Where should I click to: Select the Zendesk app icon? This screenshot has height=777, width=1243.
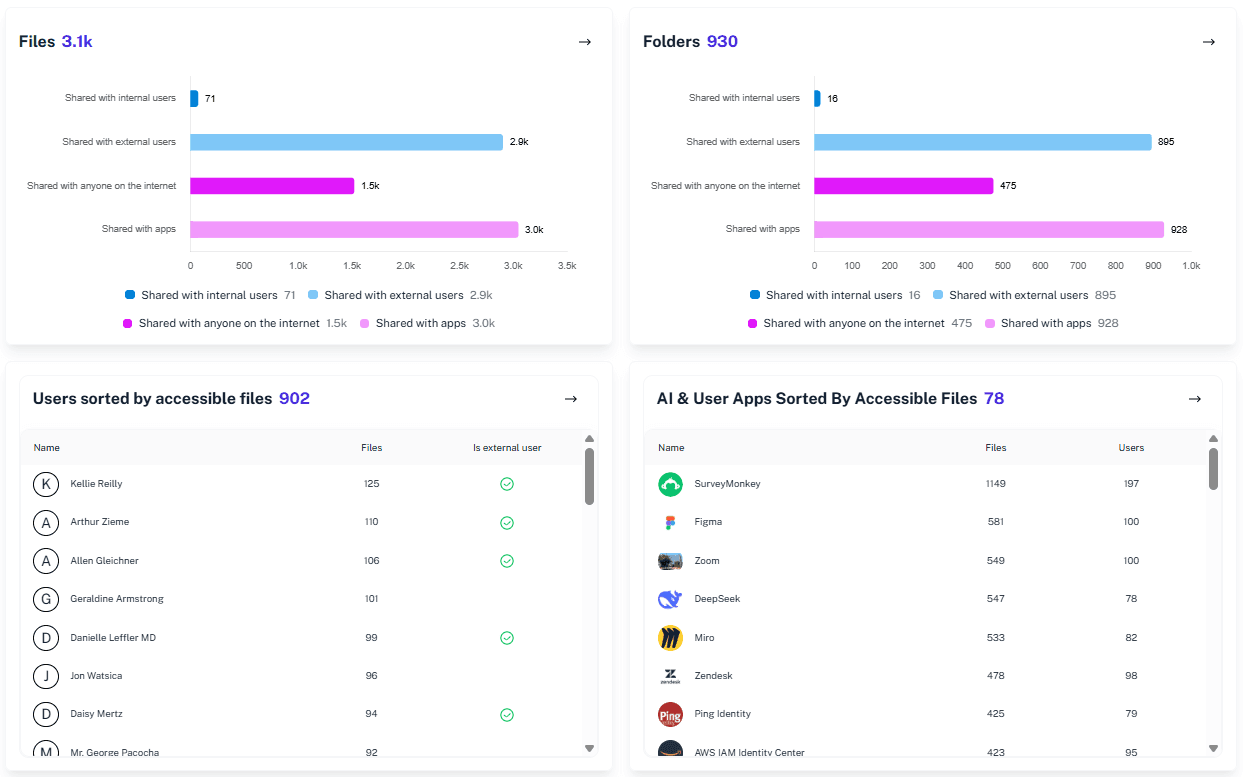670,675
